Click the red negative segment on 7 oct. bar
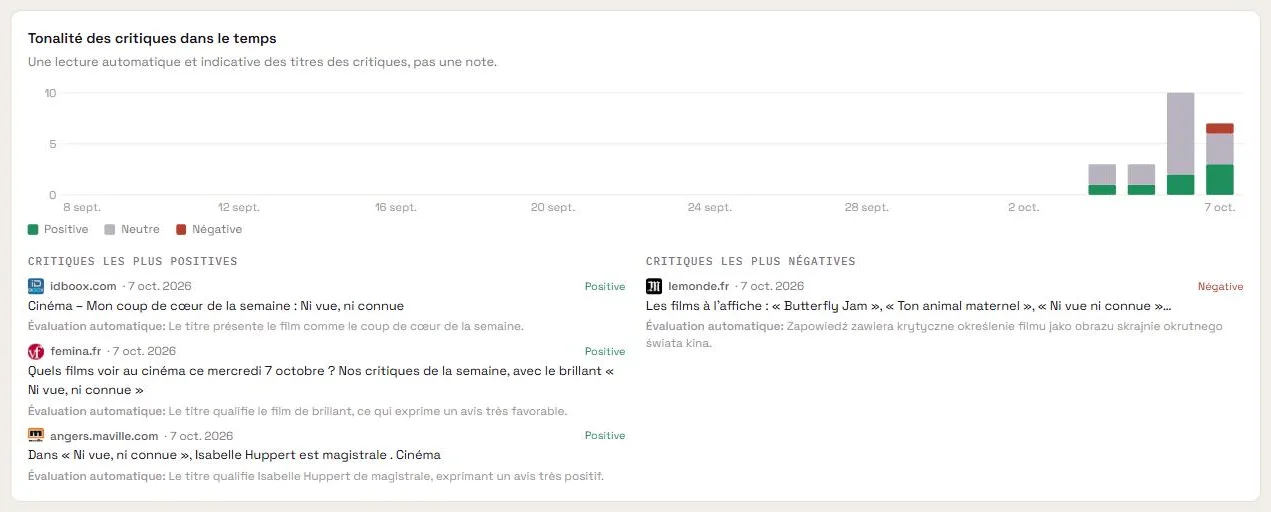1271x512 pixels. point(1219,128)
